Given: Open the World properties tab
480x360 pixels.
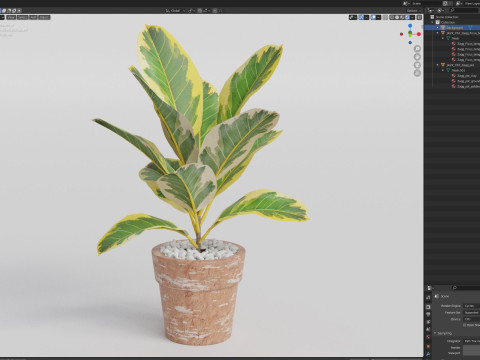Looking at the screenshot, I should (428, 337).
